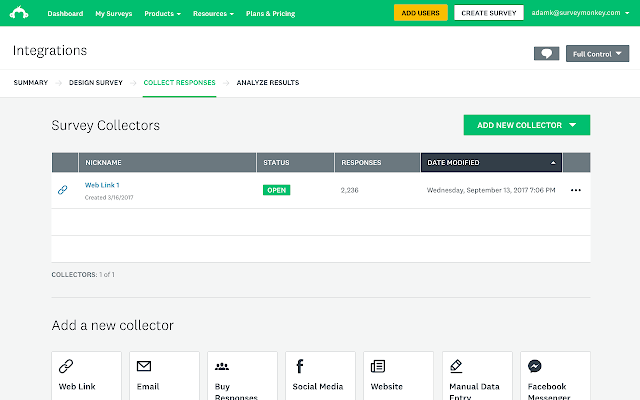Click the Integrations survey title
The width and height of the screenshot is (640, 400).
(50, 51)
